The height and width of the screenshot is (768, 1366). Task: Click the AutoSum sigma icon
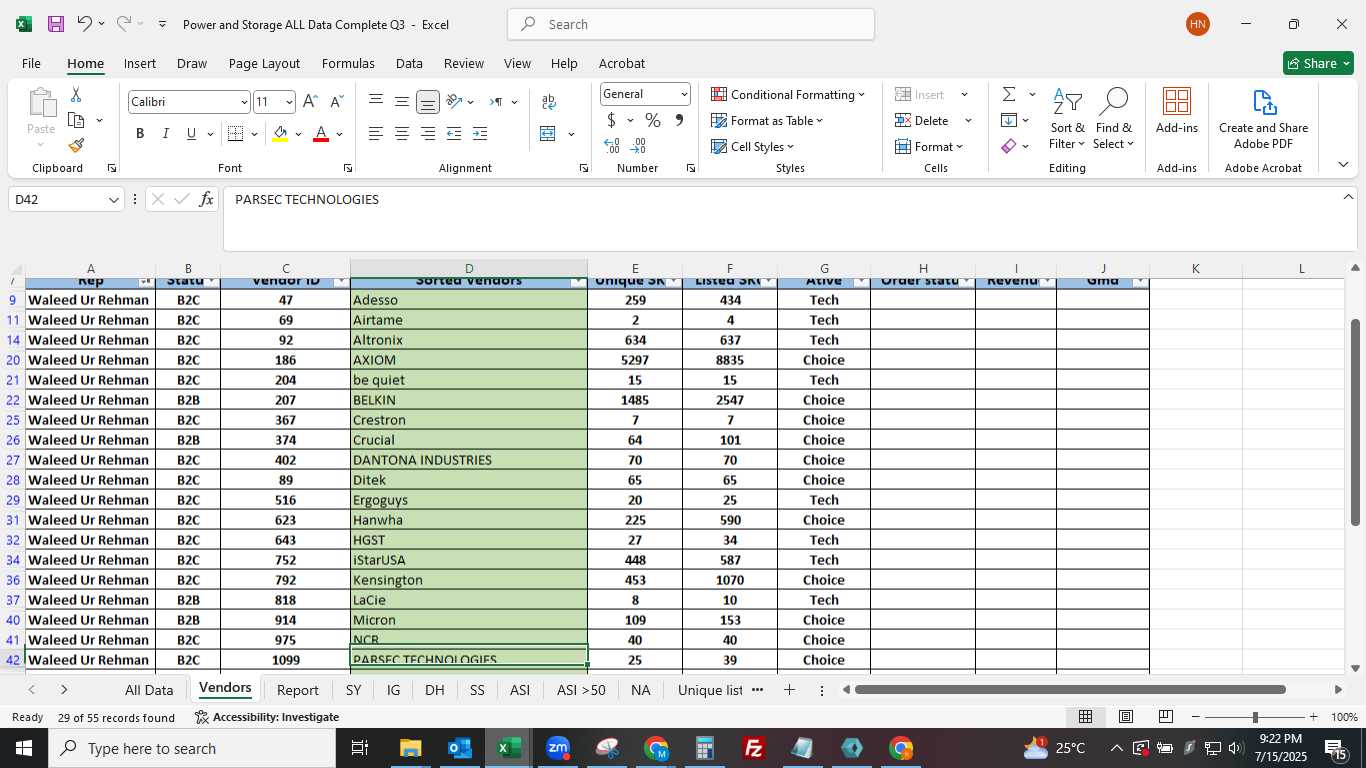click(x=1009, y=94)
